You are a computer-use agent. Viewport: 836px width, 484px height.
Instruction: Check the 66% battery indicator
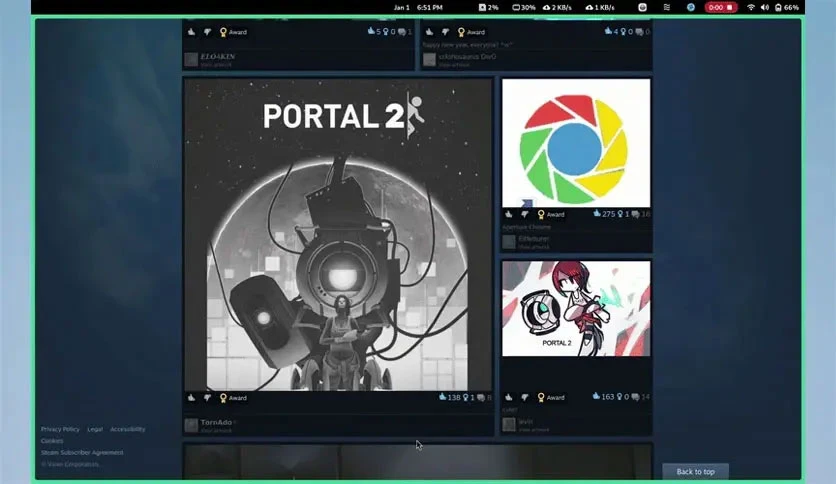pos(787,7)
